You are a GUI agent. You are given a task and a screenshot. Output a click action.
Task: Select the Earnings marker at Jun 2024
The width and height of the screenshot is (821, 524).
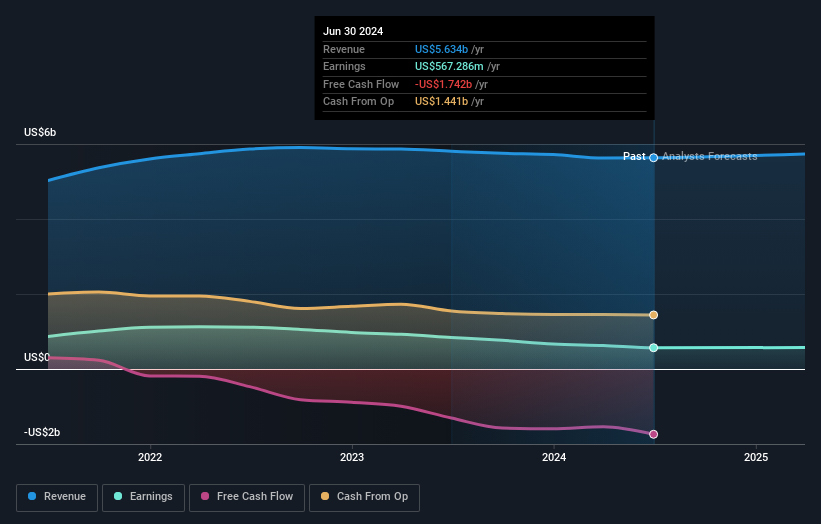click(x=653, y=348)
